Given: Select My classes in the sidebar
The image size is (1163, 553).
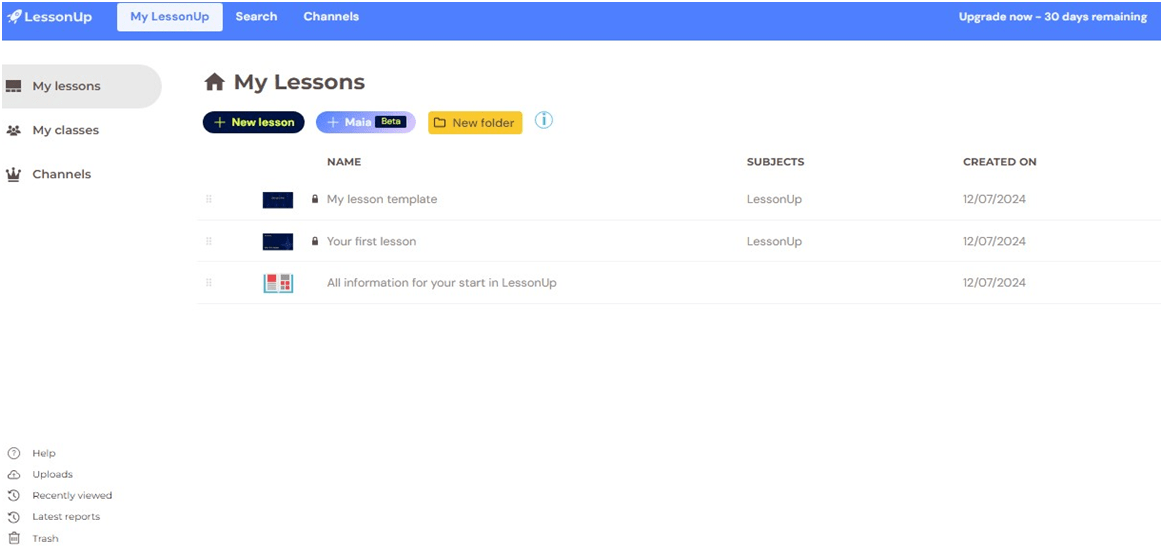Looking at the screenshot, I should point(65,130).
